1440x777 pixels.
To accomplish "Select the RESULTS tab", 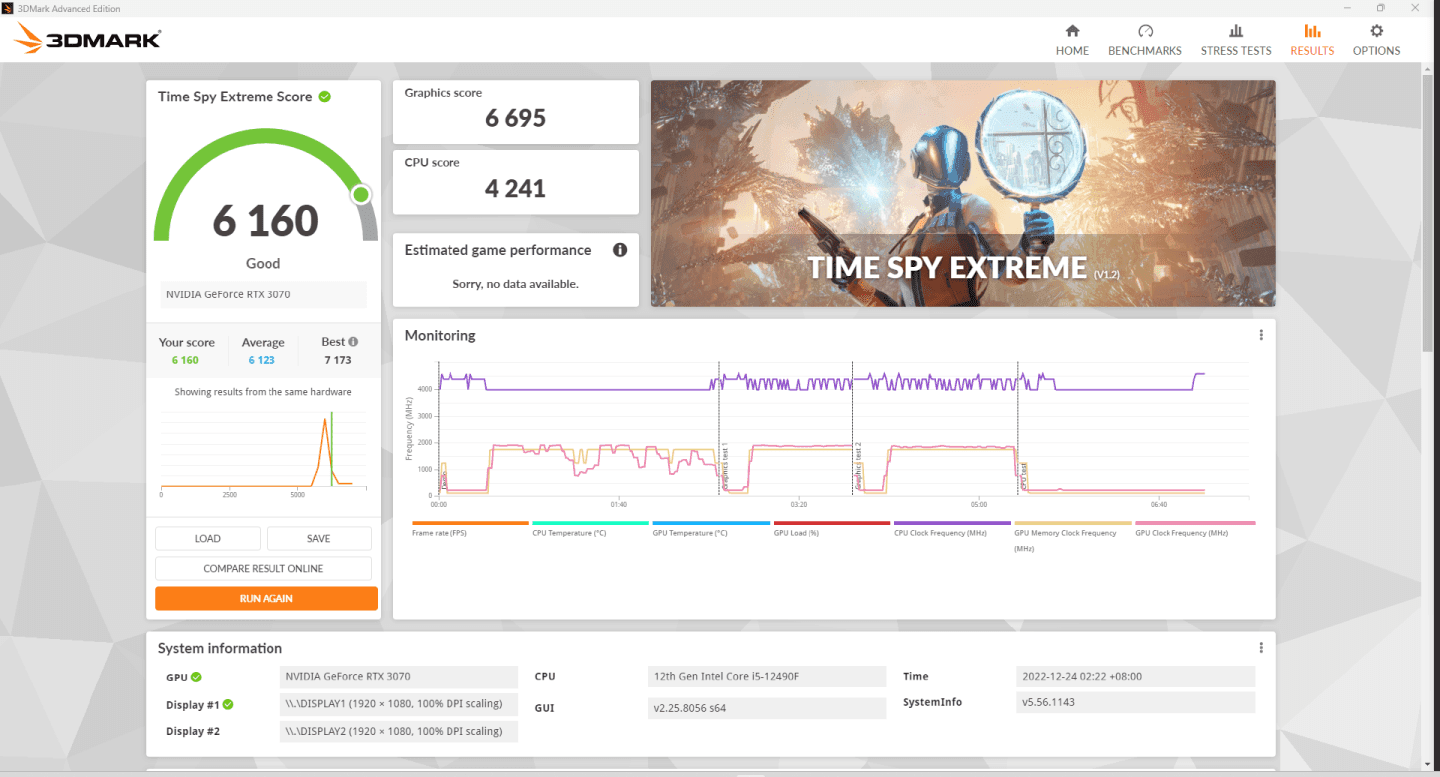I will tap(1312, 40).
